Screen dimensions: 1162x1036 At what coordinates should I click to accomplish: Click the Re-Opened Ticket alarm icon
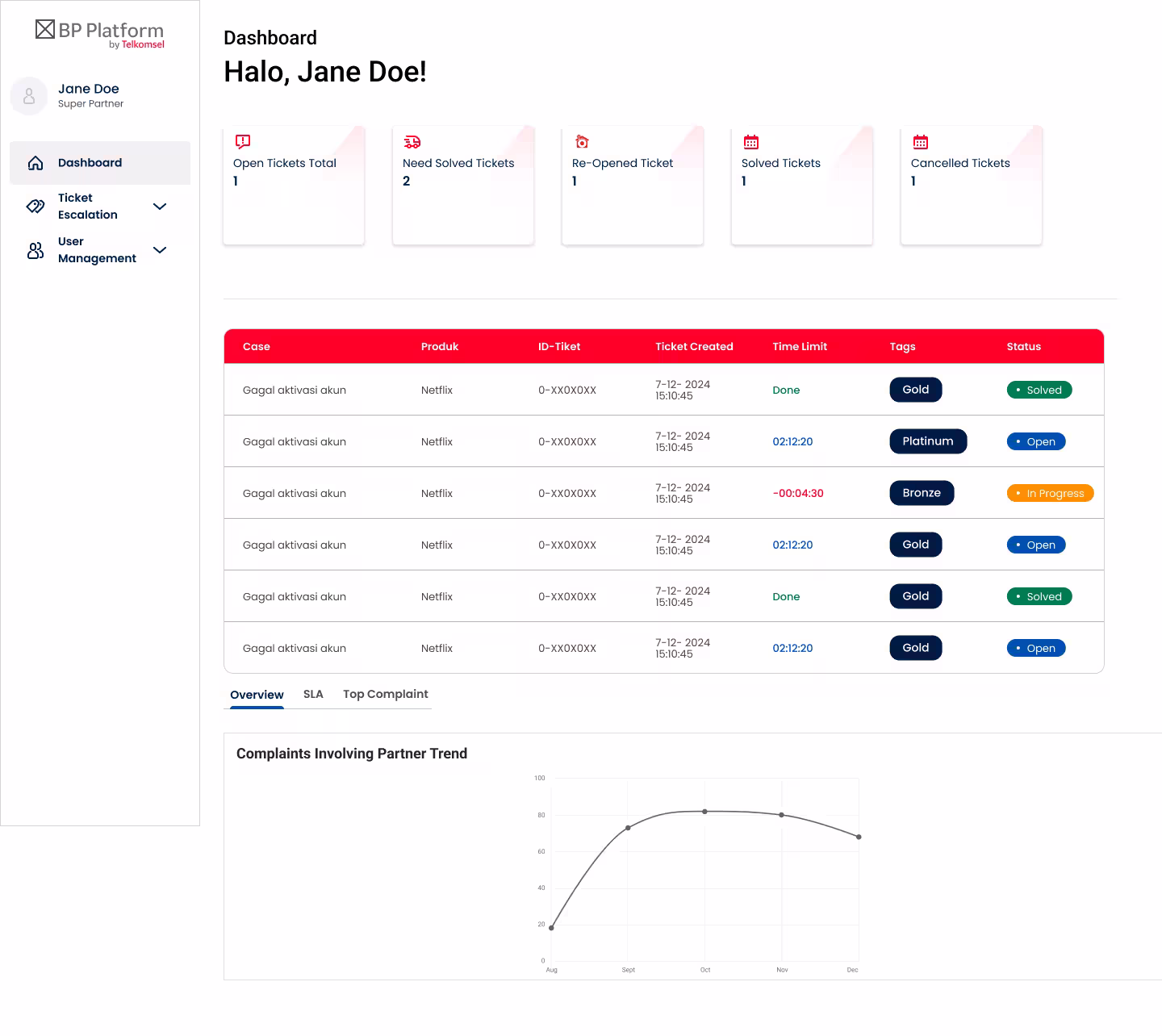point(583,142)
